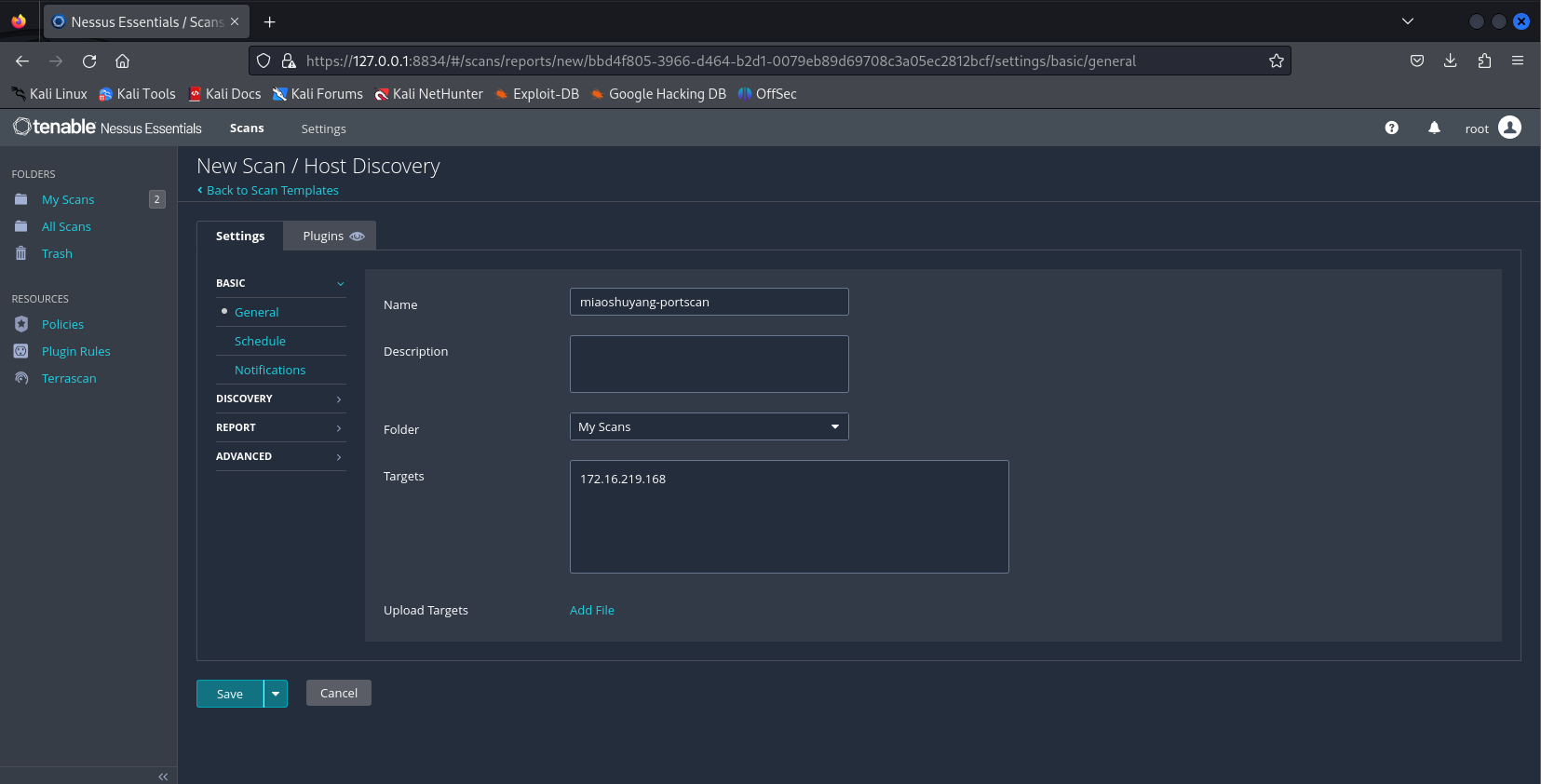Open the Scans top navigation item

tap(247, 128)
